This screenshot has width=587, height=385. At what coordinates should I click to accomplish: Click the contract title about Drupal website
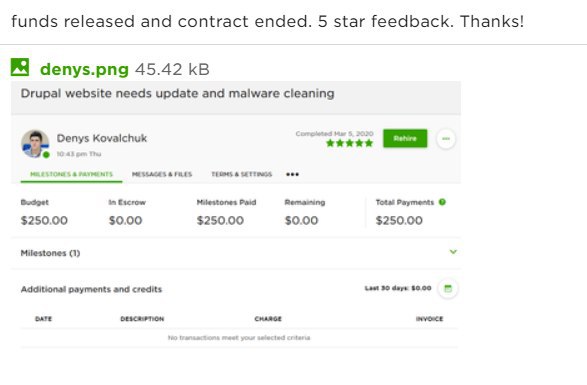pyautogui.click(x=177, y=93)
